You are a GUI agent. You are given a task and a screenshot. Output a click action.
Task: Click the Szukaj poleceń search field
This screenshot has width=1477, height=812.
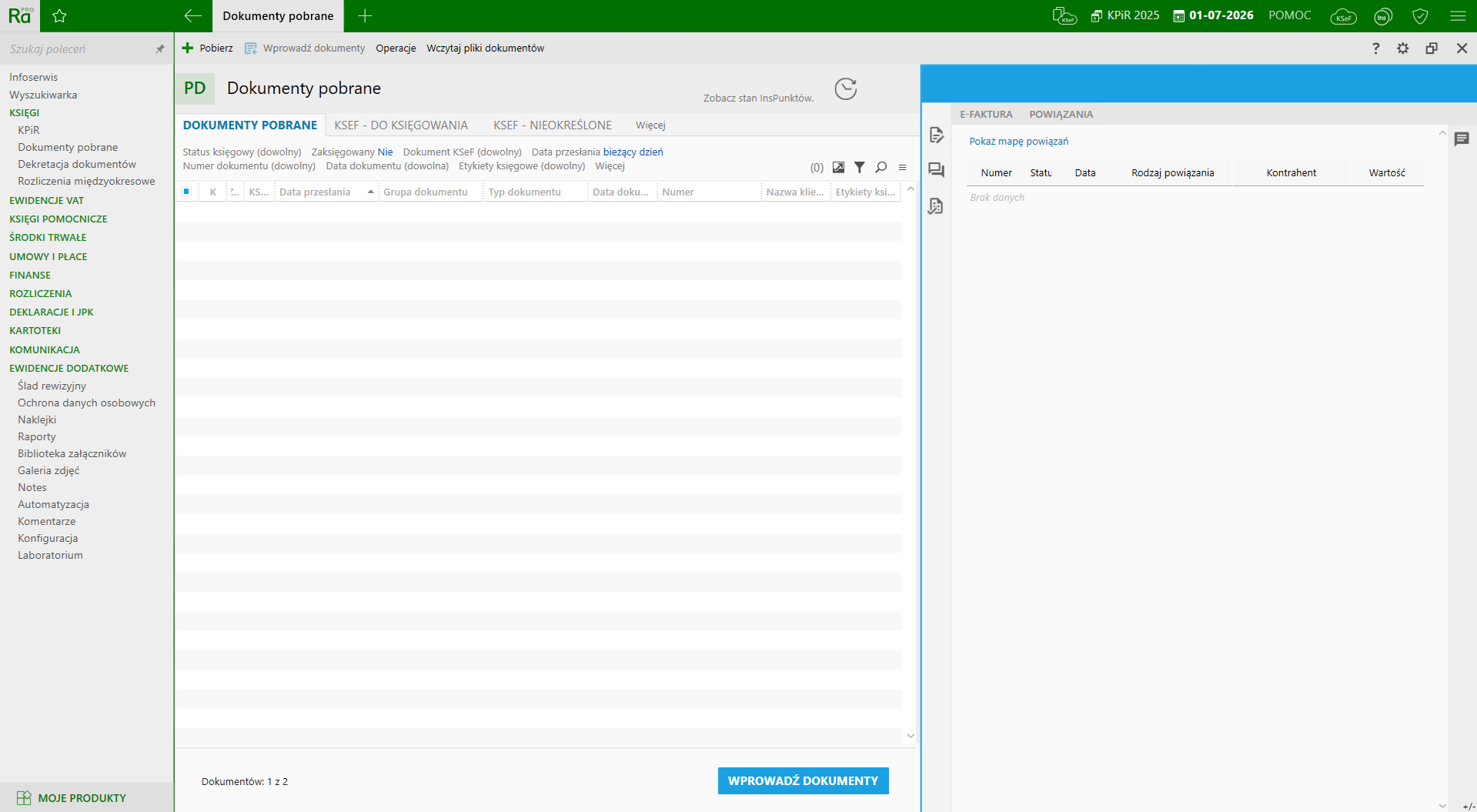click(x=77, y=49)
